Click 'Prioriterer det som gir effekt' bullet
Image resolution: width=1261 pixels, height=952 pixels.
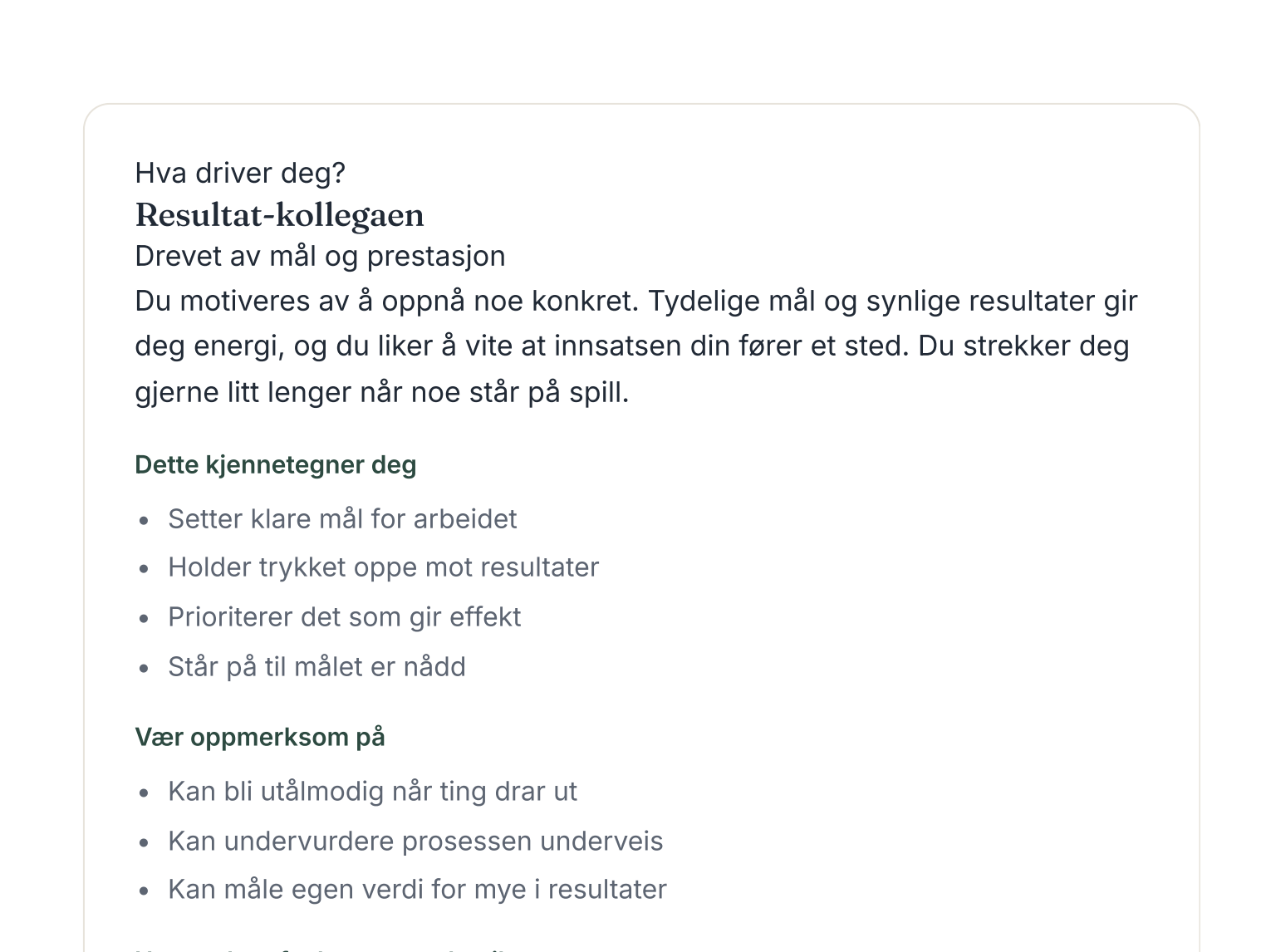pyautogui.click(x=345, y=617)
